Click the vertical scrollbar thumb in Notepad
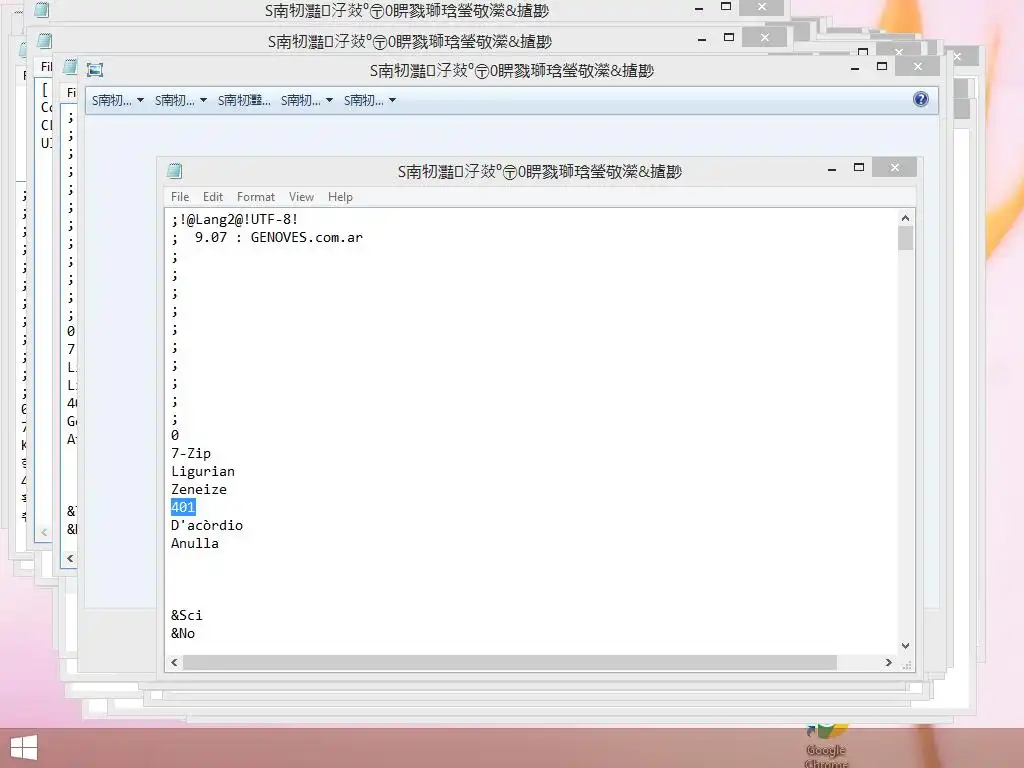 (x=905, y=238)
